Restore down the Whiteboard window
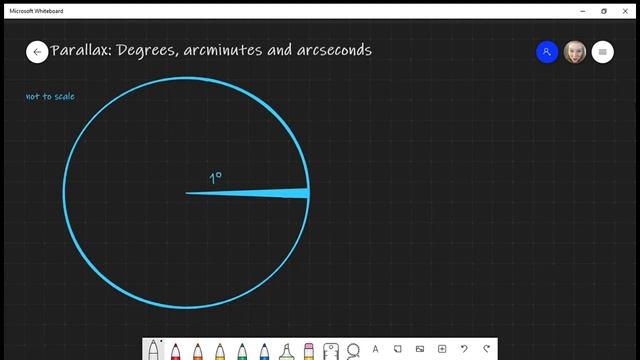Viewport: 640px width, 360px height. click(604, 11)
